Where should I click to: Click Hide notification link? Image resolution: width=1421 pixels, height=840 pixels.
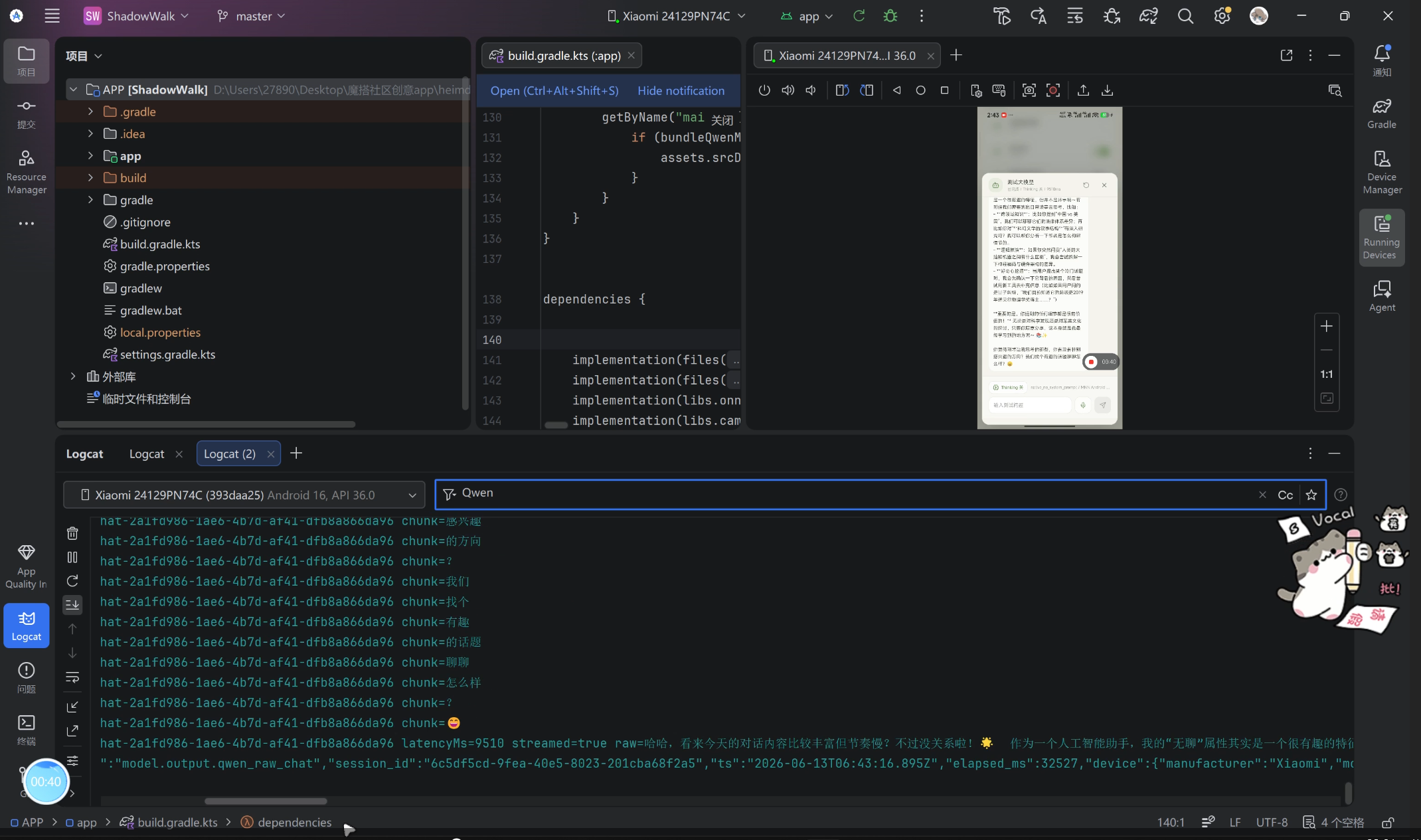pyautogui.click(x=681, y=90)
